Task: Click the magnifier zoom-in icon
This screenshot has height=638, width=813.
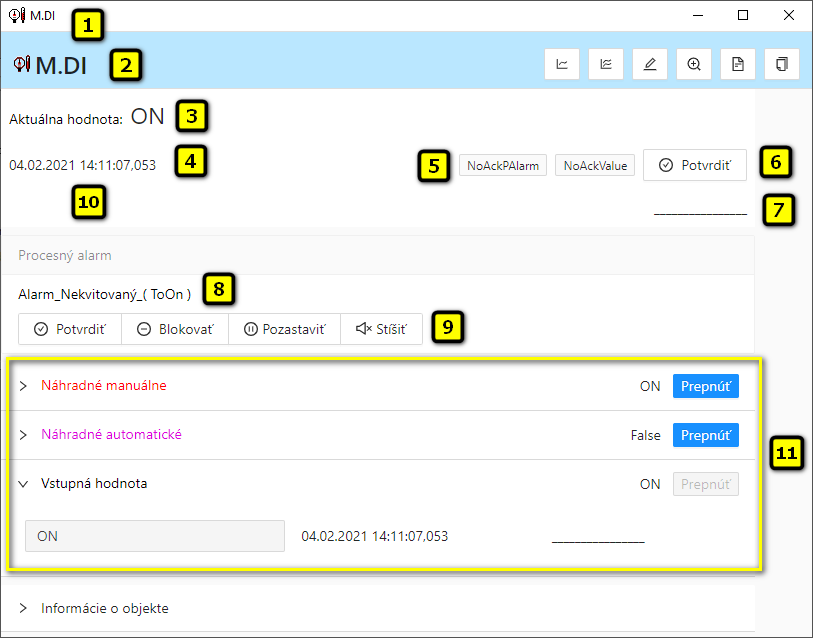Action: pyautogui.click(x=694, y=64)
